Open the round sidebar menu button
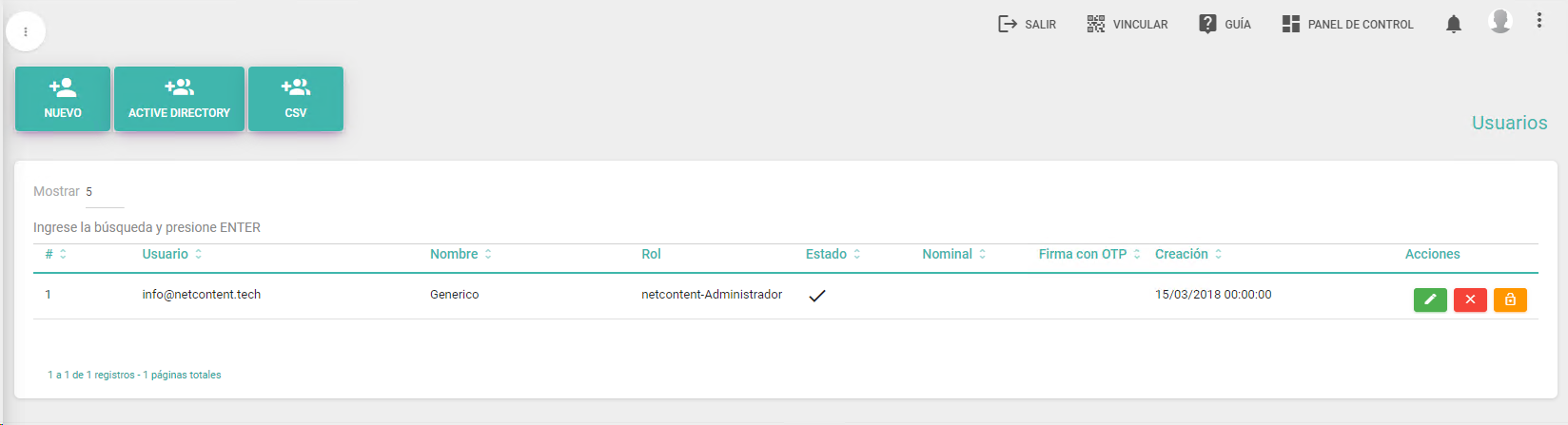Screen dimensions: 1568x425 (x=26, y=31)
